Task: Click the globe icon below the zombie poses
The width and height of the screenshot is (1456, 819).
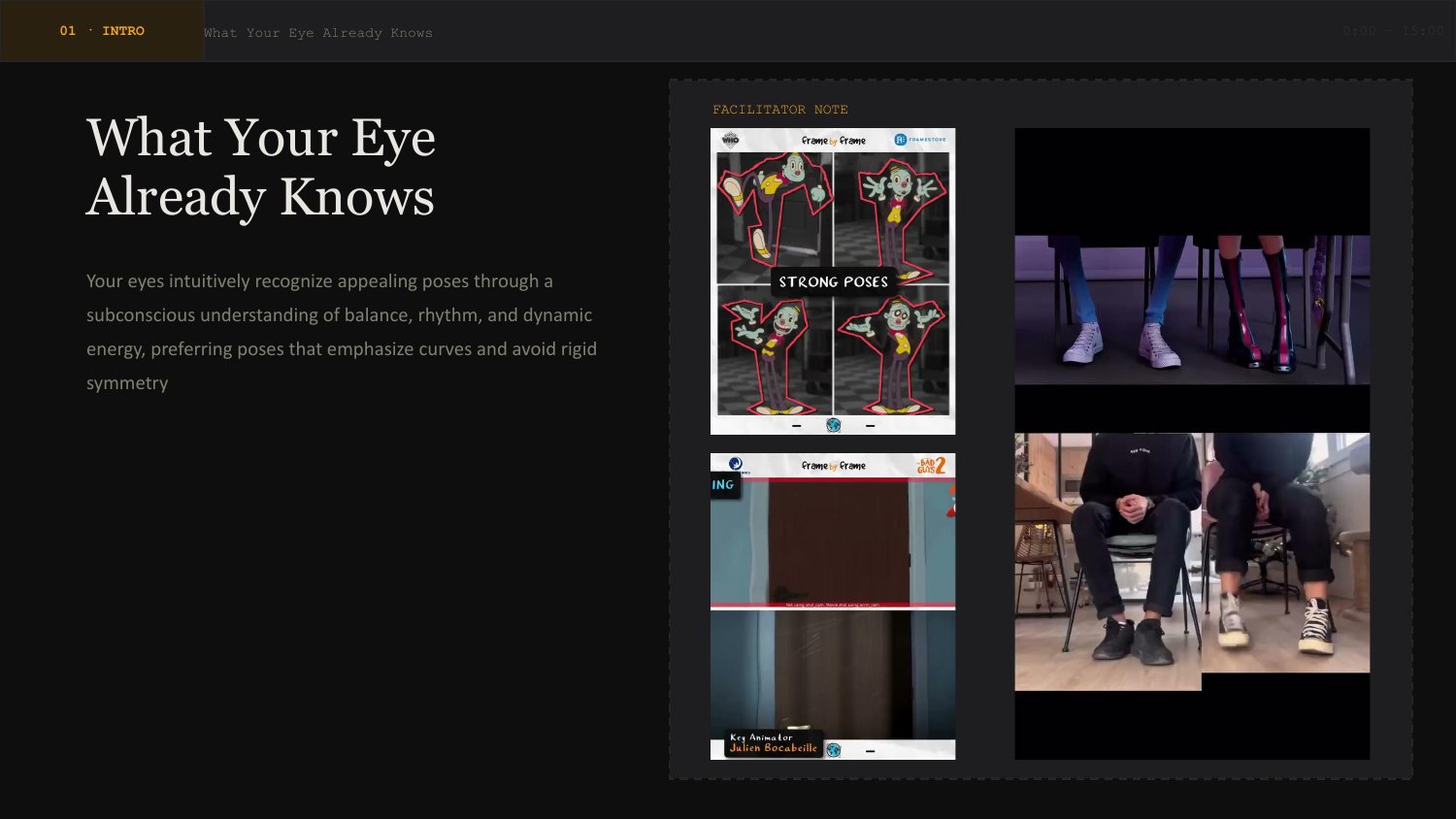Action: coord(833,425)
